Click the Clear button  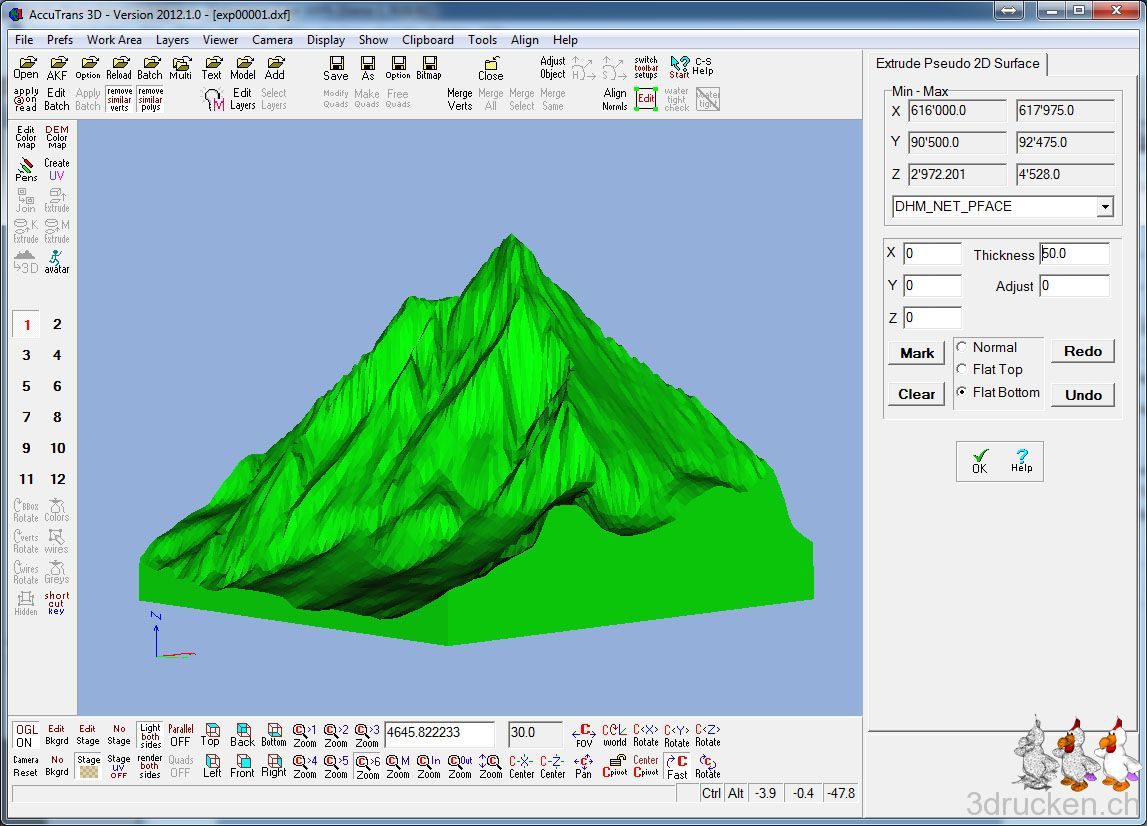(x=917, y=394)
